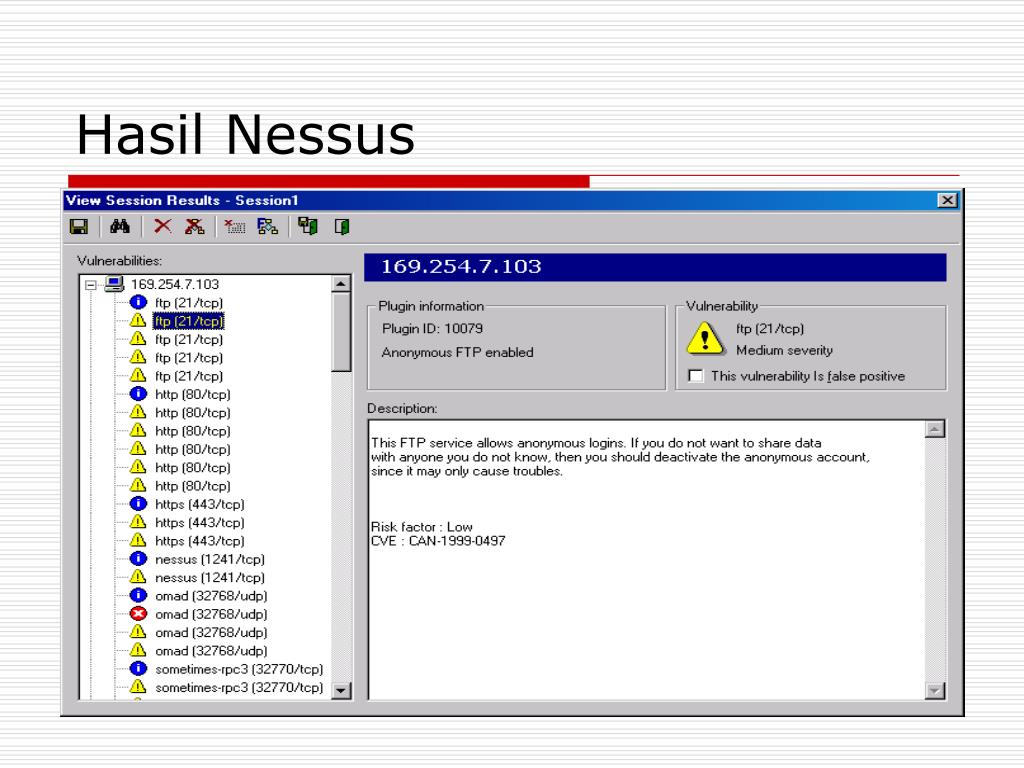Collapse the 169.254.7.103 host tree node
Screen dimensions: 1024x768
[91, 285]
